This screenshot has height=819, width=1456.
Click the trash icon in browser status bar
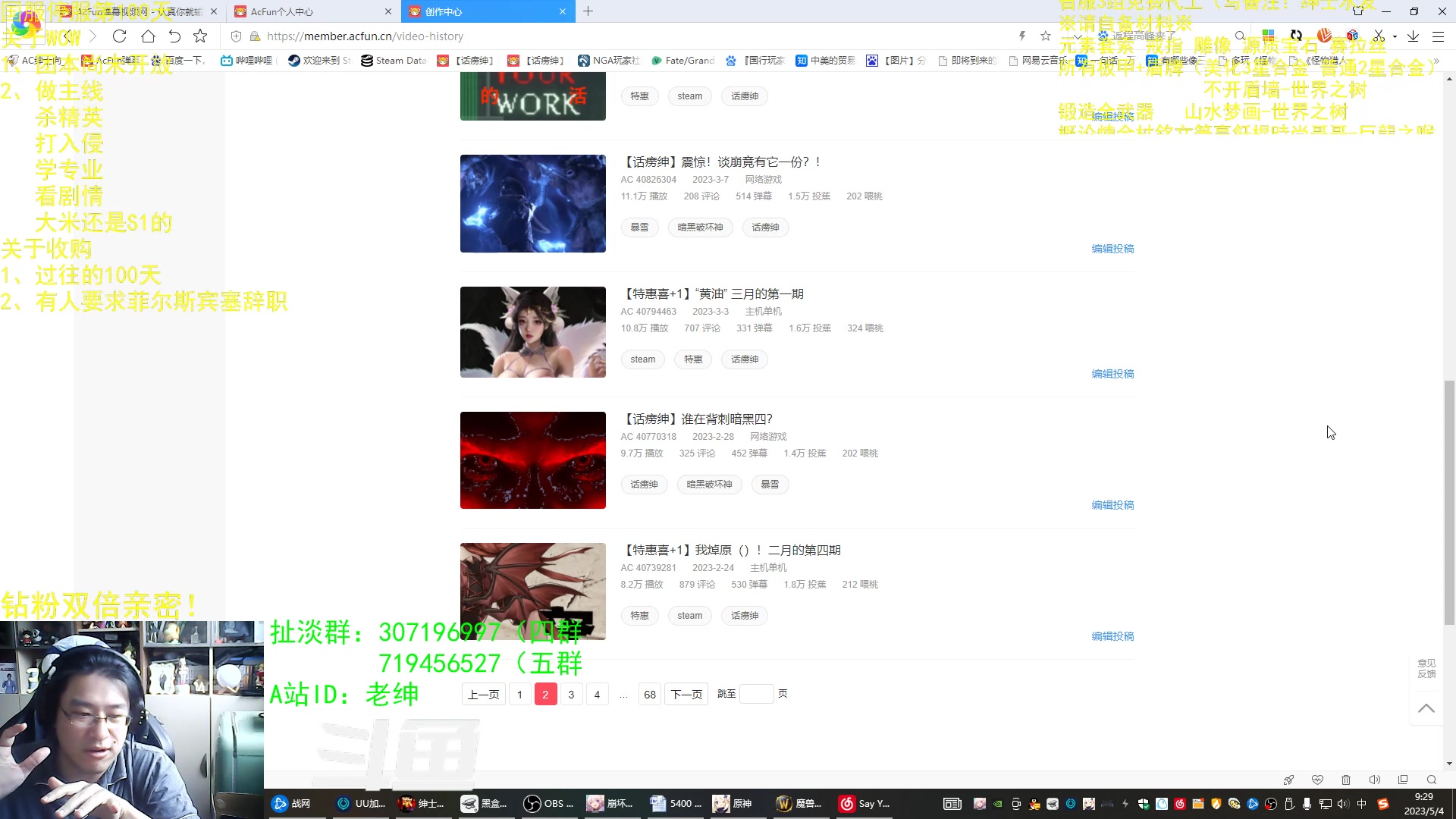1346,780
